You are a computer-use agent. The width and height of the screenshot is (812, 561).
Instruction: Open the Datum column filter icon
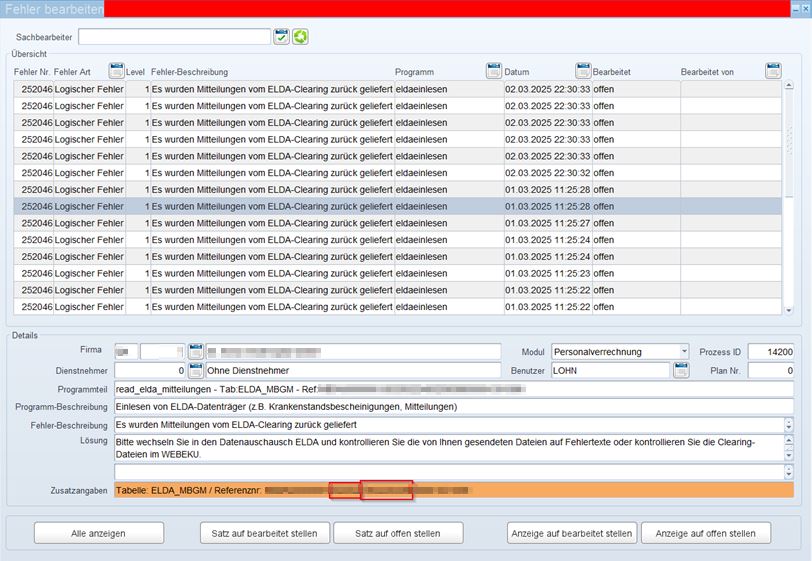[x=583, y=71]
